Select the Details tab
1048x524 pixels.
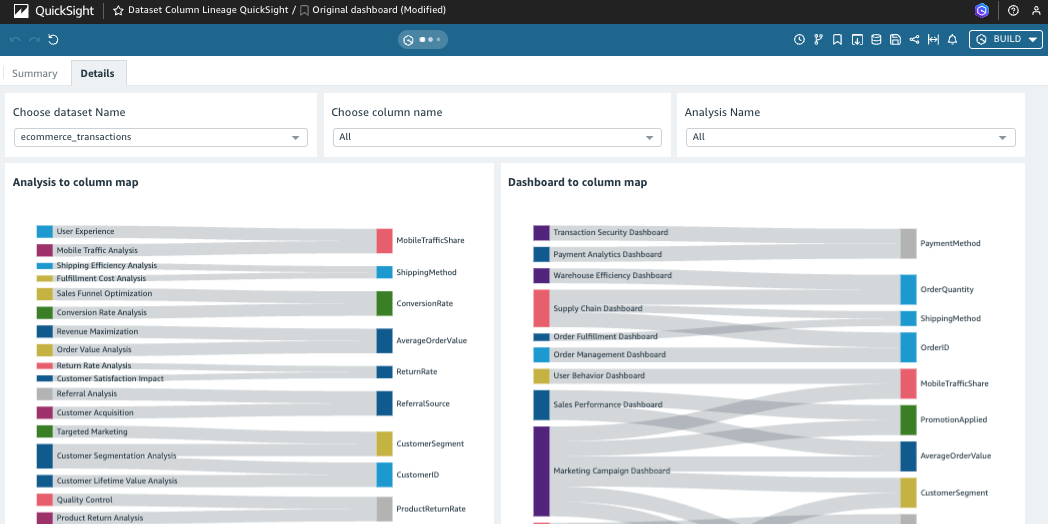tap(98, 74)
